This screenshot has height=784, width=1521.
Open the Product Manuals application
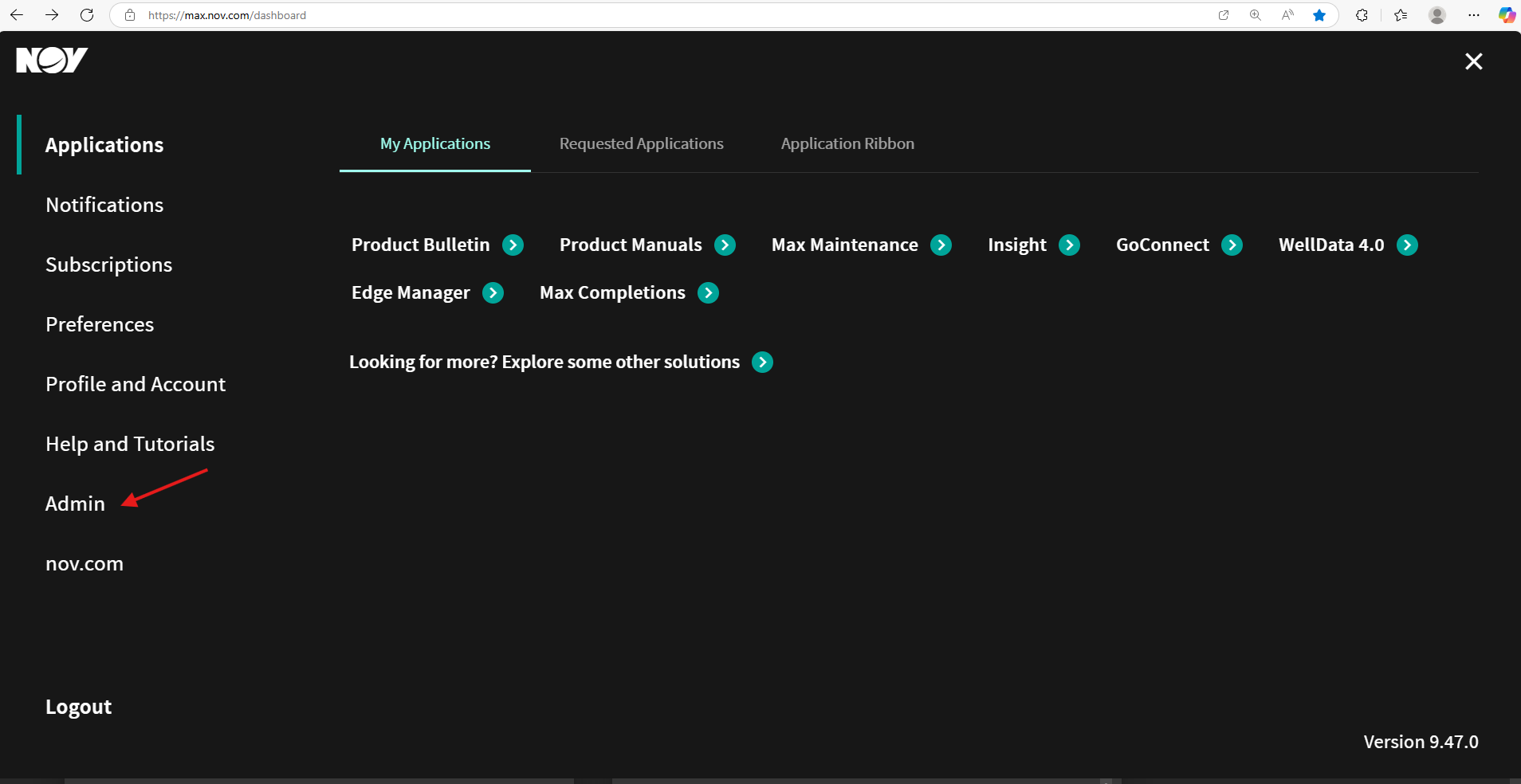631,245
